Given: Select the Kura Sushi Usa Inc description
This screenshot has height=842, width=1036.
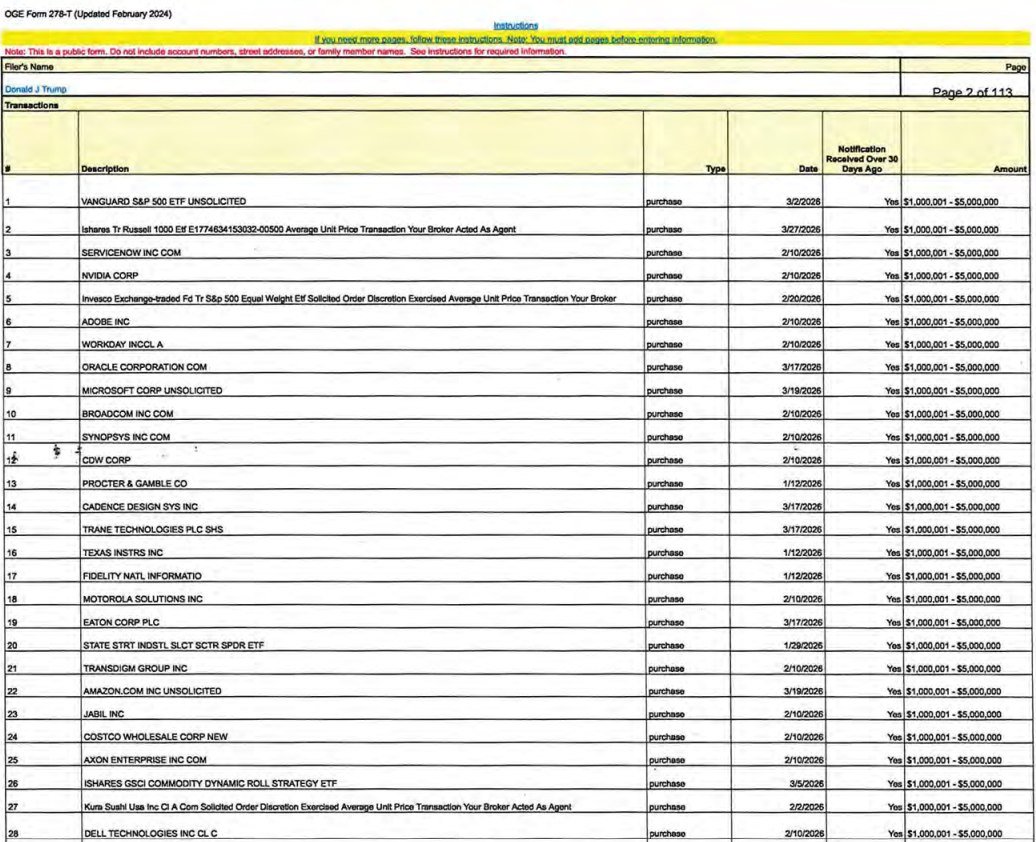Looking at the screenshot, I should pos(328,807).
